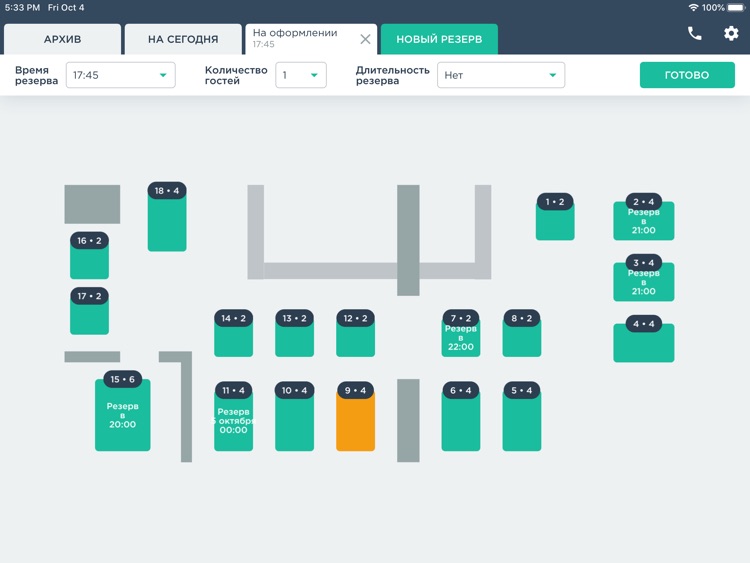750x563 pixels.
Task: Select table 2 reserved at 21:00
Action: click(x=644, y=217)
